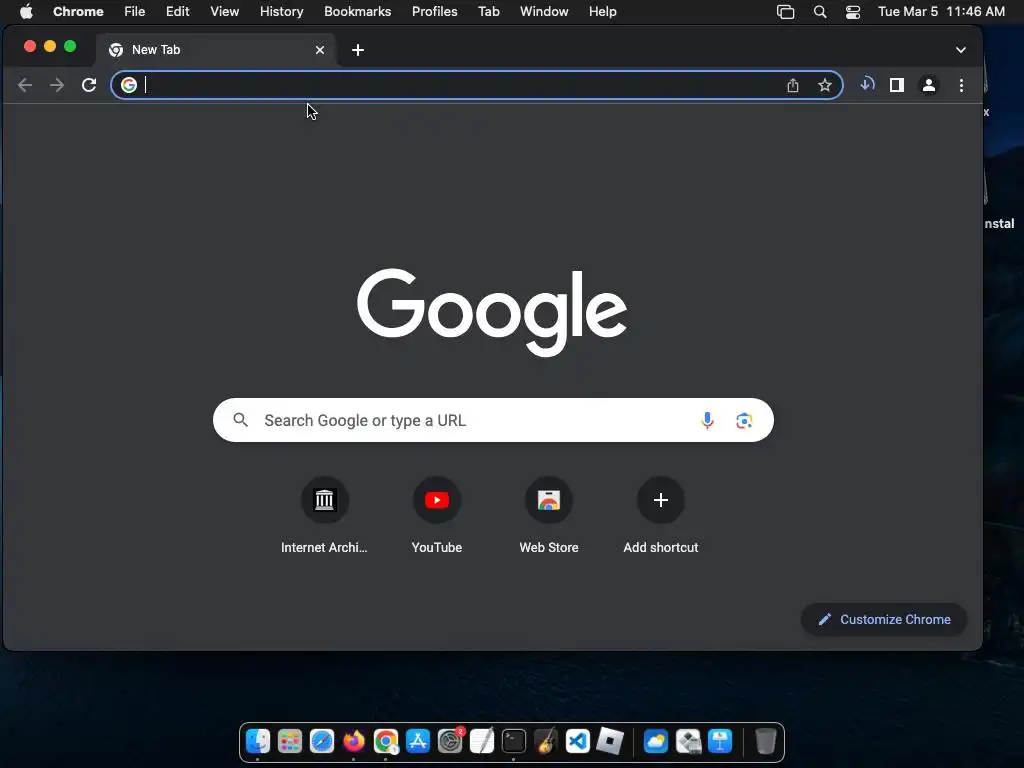The image size is (1024, 768).
Task: Go back using the back arrow
Action: pyautogui.click(x=25, y=85)
